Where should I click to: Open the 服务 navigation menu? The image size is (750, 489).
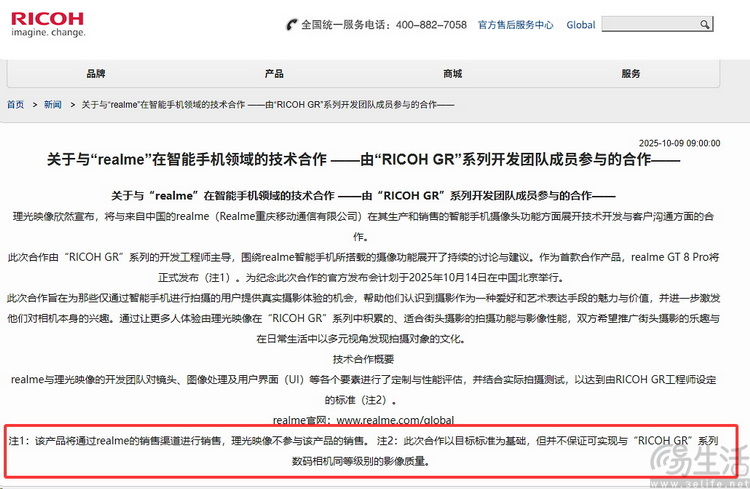pyautogui.click(x=631, y=74)
